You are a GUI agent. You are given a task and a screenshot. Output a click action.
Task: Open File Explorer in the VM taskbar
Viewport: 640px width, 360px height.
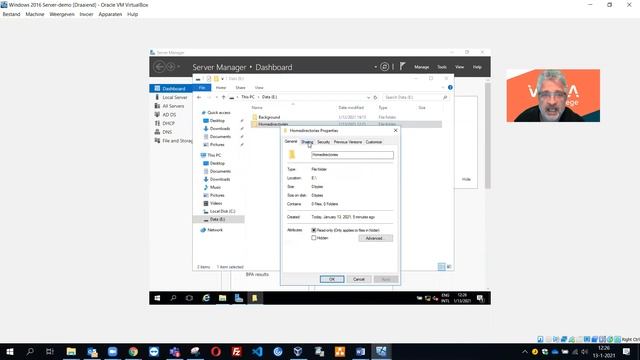(x=222, y=298)
